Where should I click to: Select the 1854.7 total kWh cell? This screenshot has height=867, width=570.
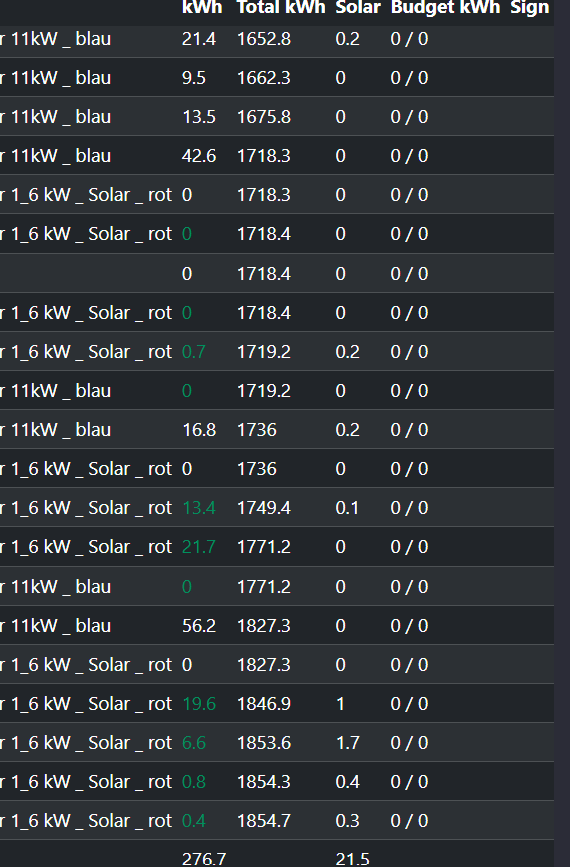[x=264, y=821]
